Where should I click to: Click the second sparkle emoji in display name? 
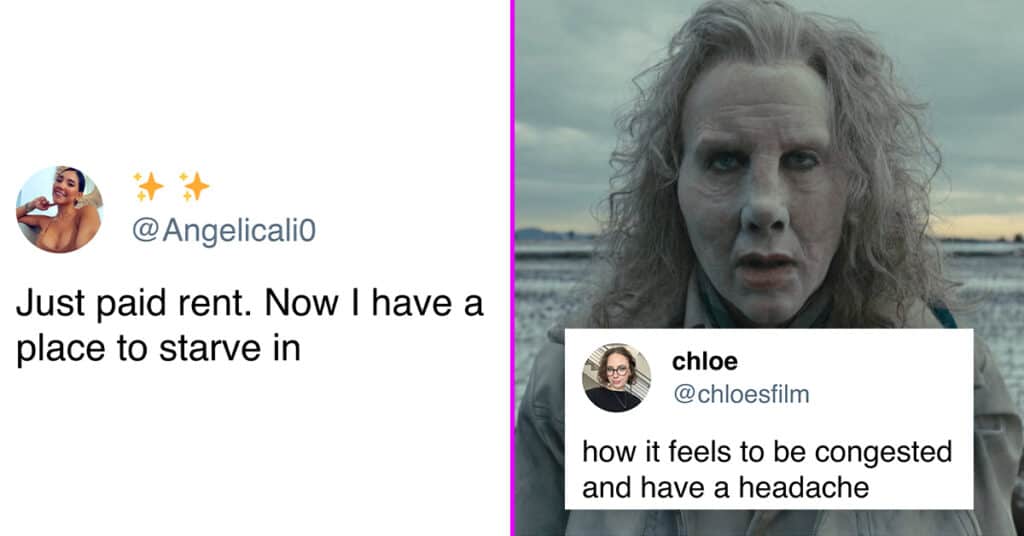195,187
